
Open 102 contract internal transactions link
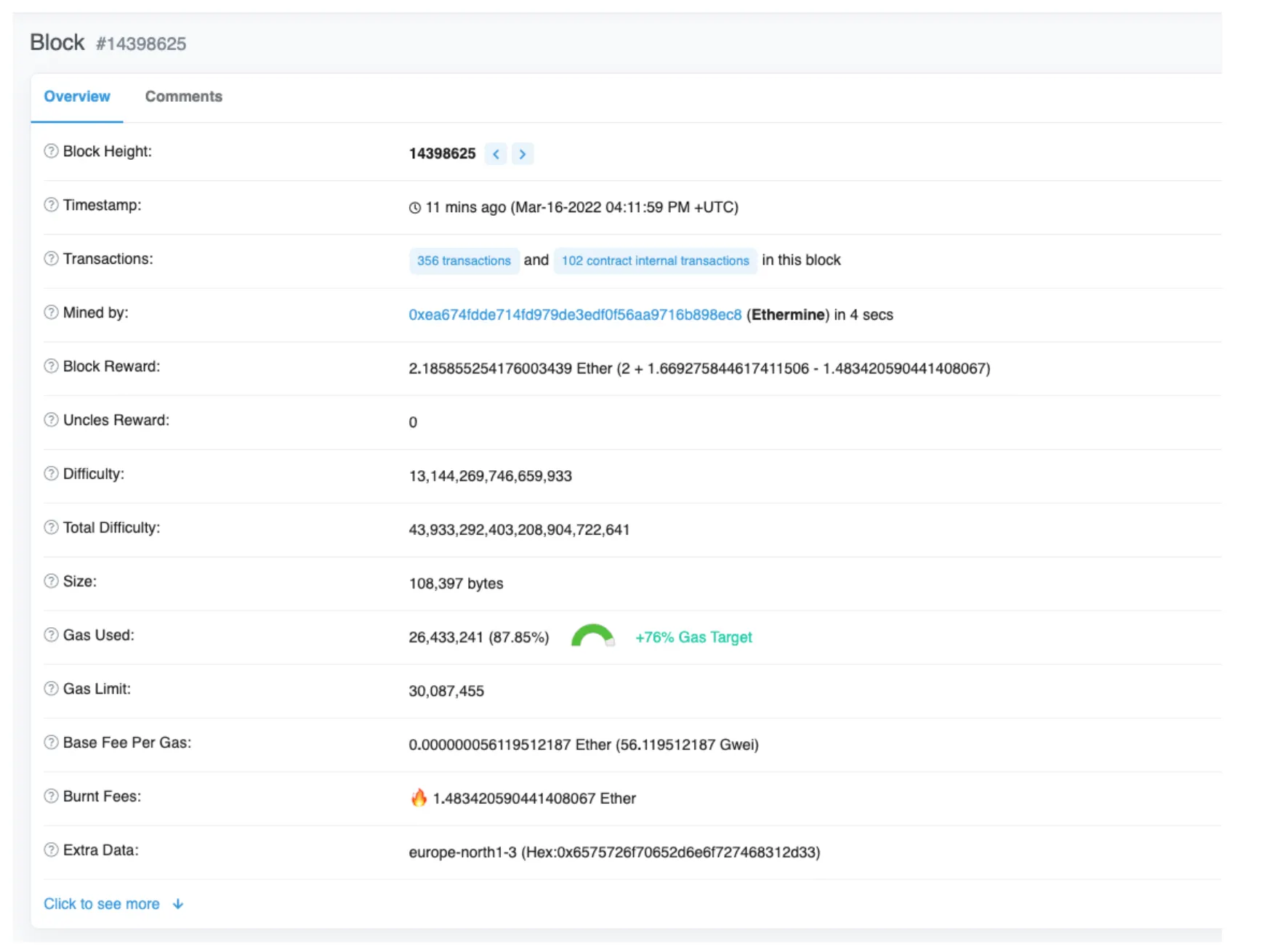pyautogui.click(x=655, y=261)
